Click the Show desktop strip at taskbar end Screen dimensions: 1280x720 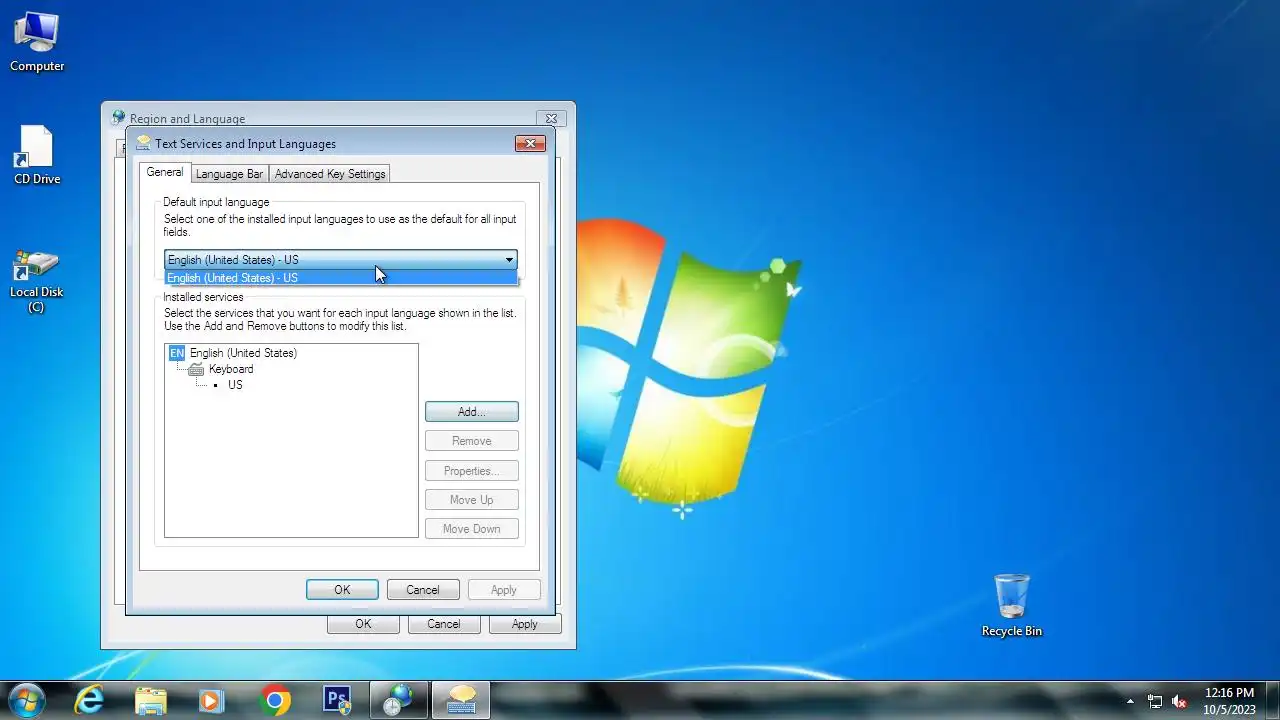coord(1272,700)
